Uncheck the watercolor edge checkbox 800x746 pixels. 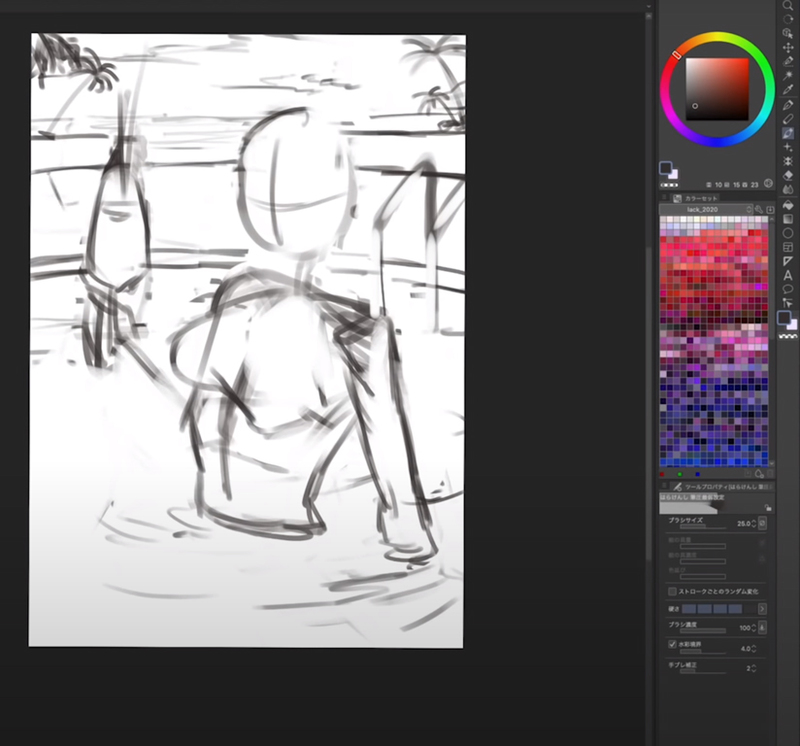pos(672,644)
